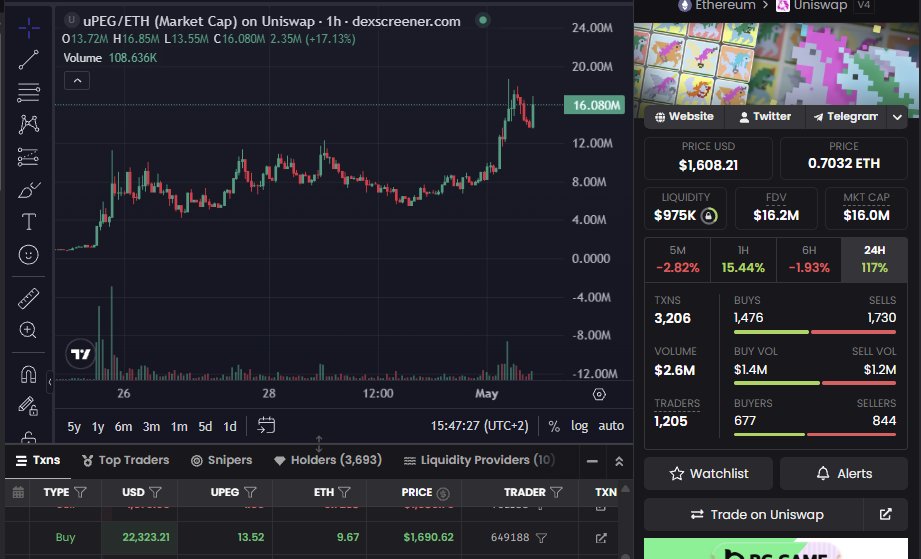Set chart range to 1d
Viewport: 921px width, 559px height.
(x=230, y=426)
